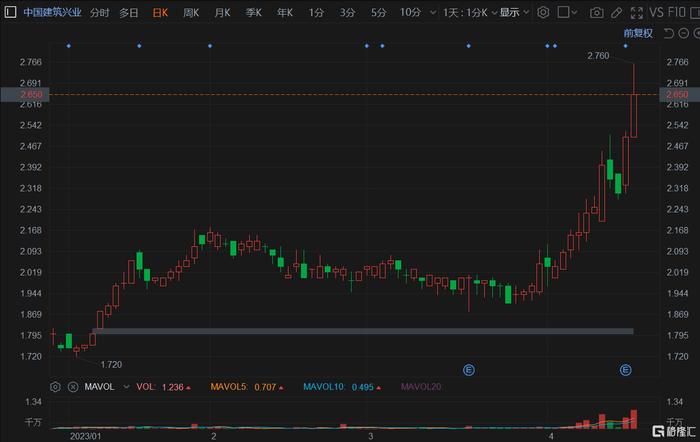Select the 日K daily candlestick tab

[160, 13]
